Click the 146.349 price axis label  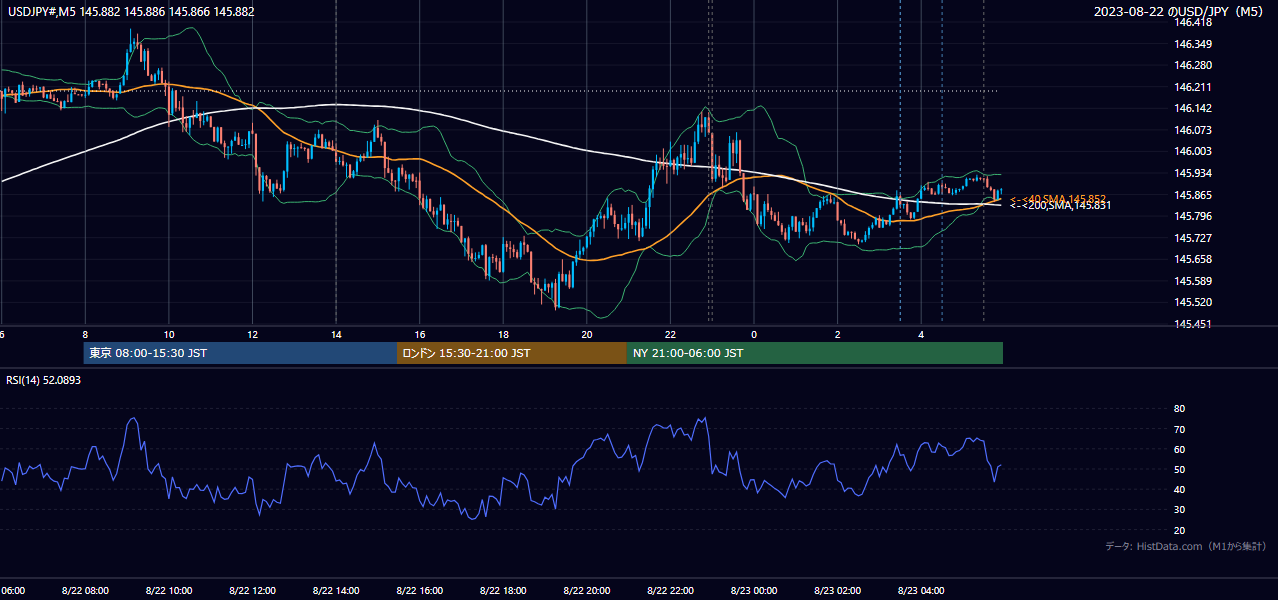click(x=1193, y=44)
